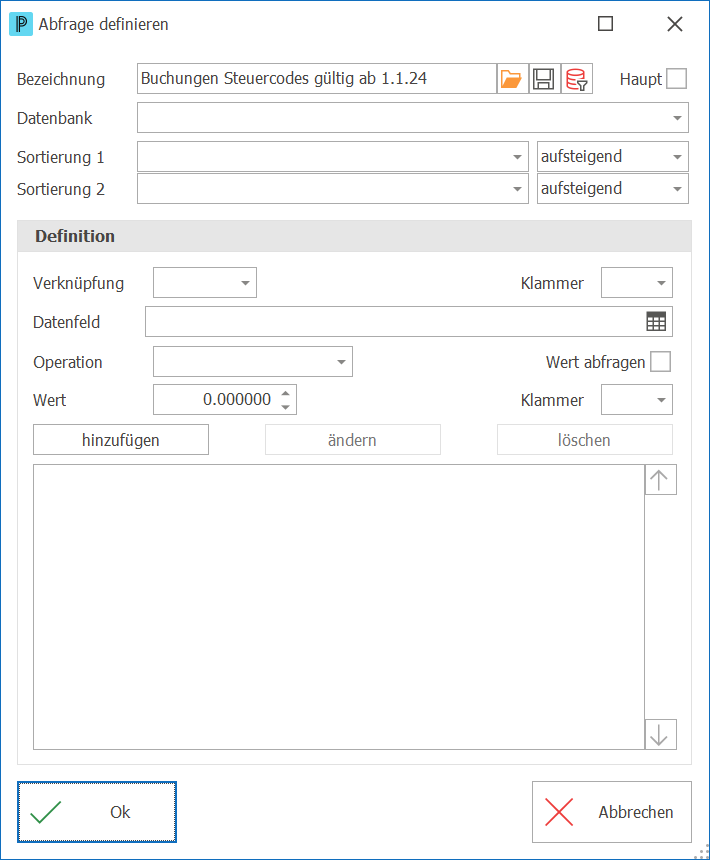This screenshot has width=710, height=860.
Task: Open the upper Klammer dropdown
Action: tap(637, 282)
